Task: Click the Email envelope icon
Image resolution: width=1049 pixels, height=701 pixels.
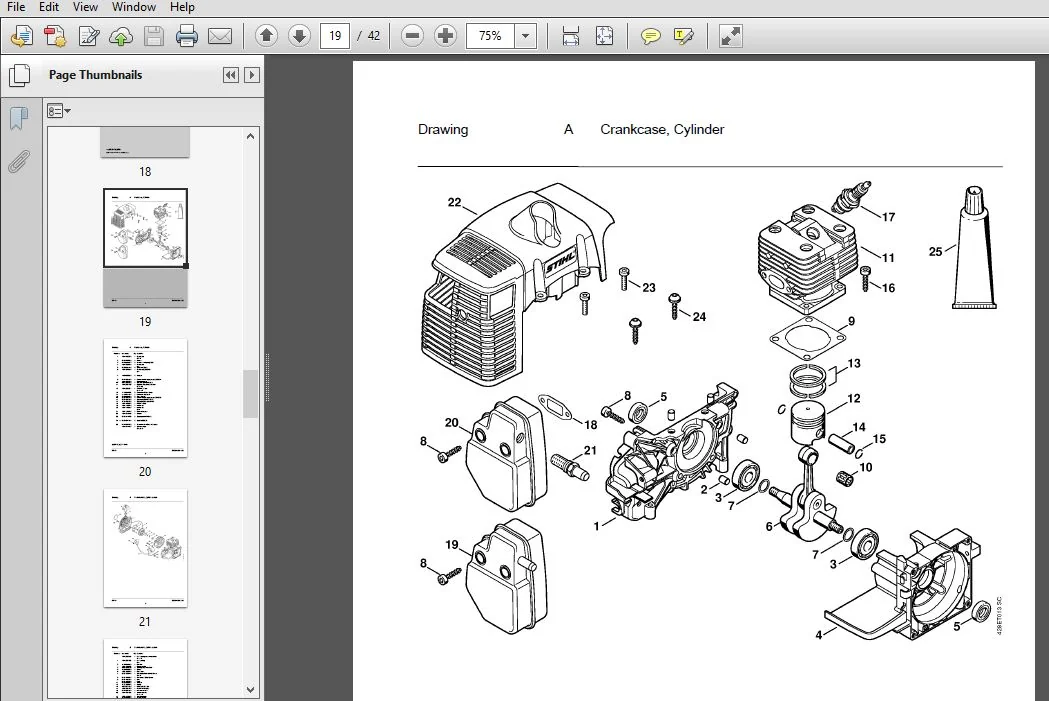Action: [x=220, y=36]
